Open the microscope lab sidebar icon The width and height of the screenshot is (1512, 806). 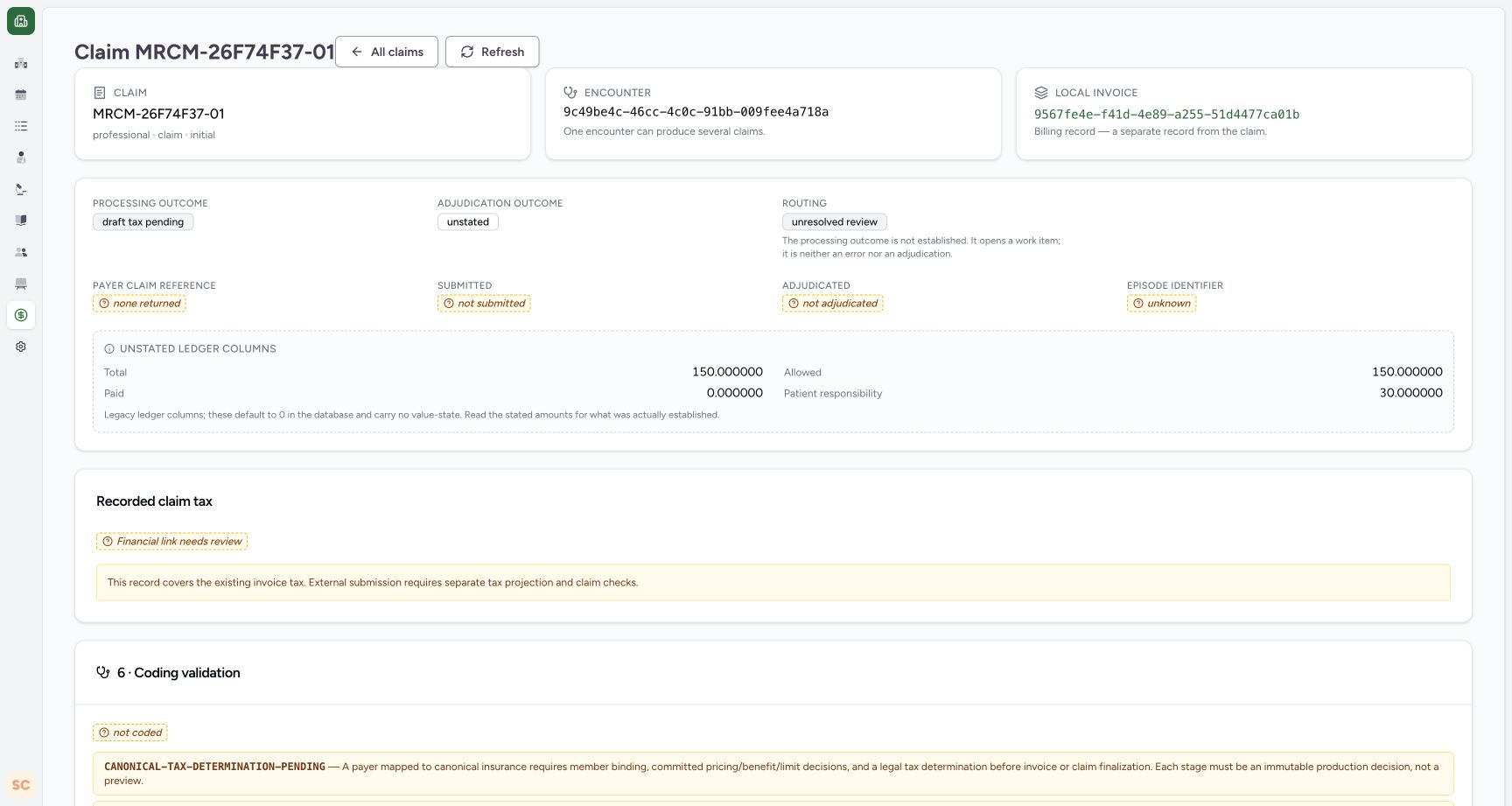click(x=21, y=189)
